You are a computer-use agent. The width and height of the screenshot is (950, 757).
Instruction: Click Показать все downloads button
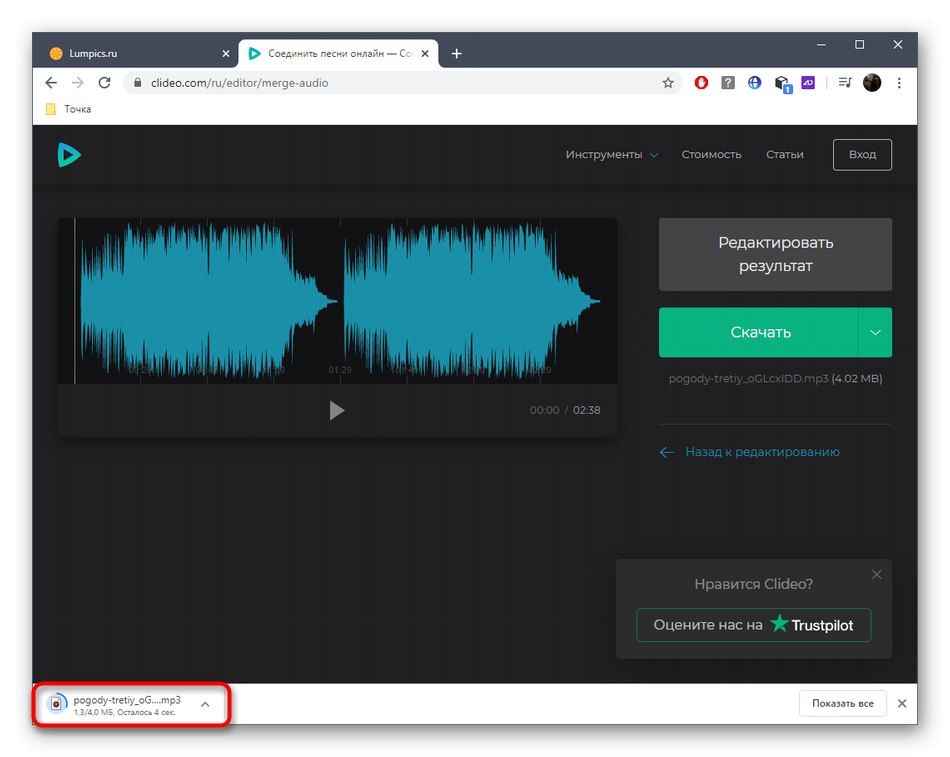843,703
